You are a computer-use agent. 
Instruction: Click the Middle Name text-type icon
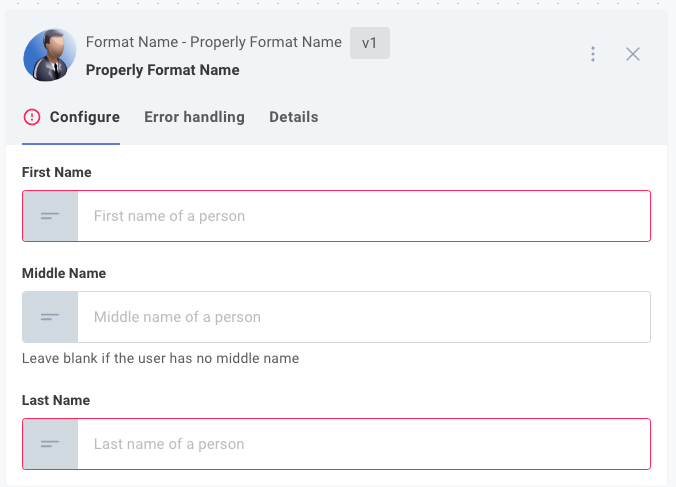[x=50, y=317]
